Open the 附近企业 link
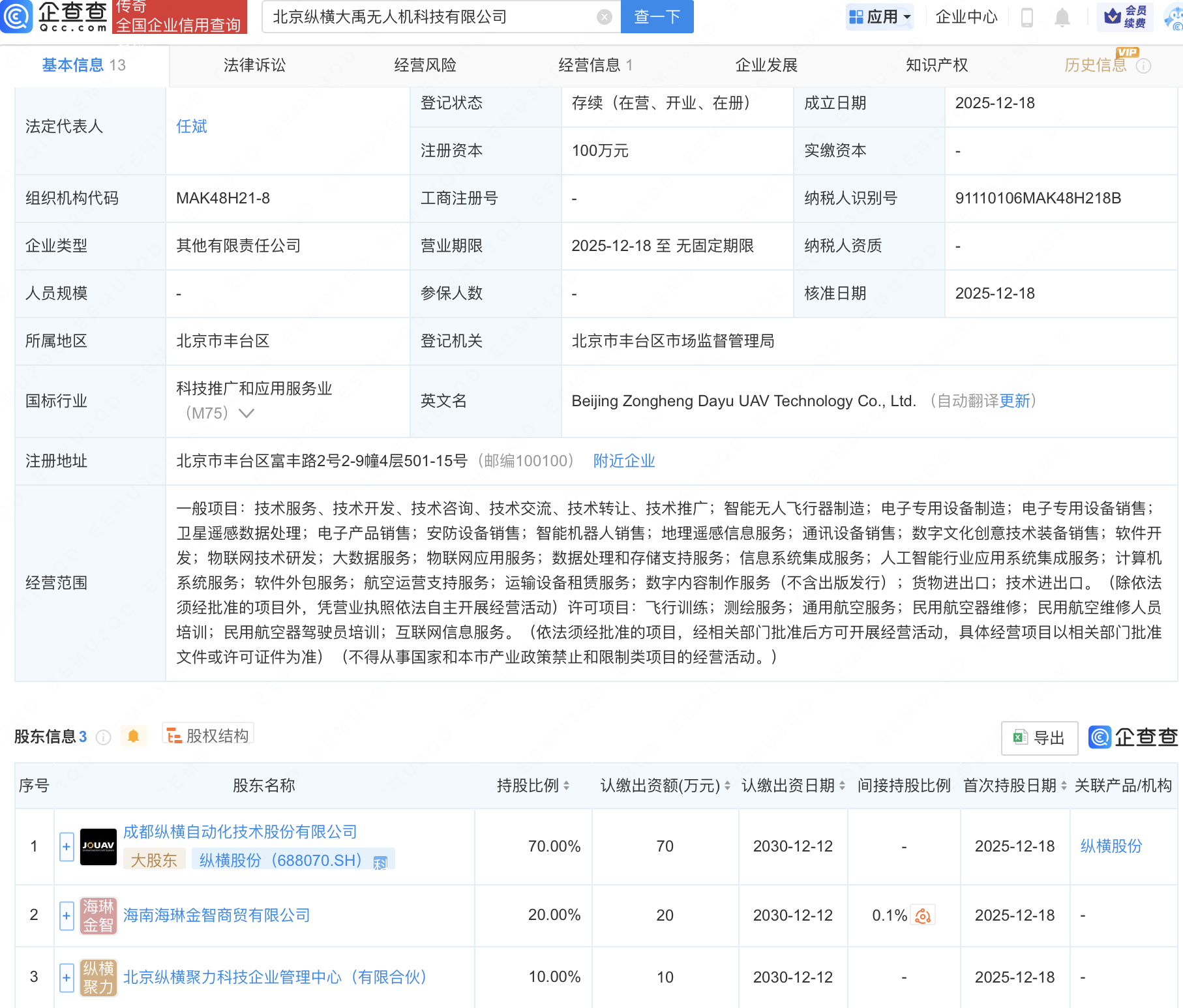1183x1008 pixels. [623, 461]
